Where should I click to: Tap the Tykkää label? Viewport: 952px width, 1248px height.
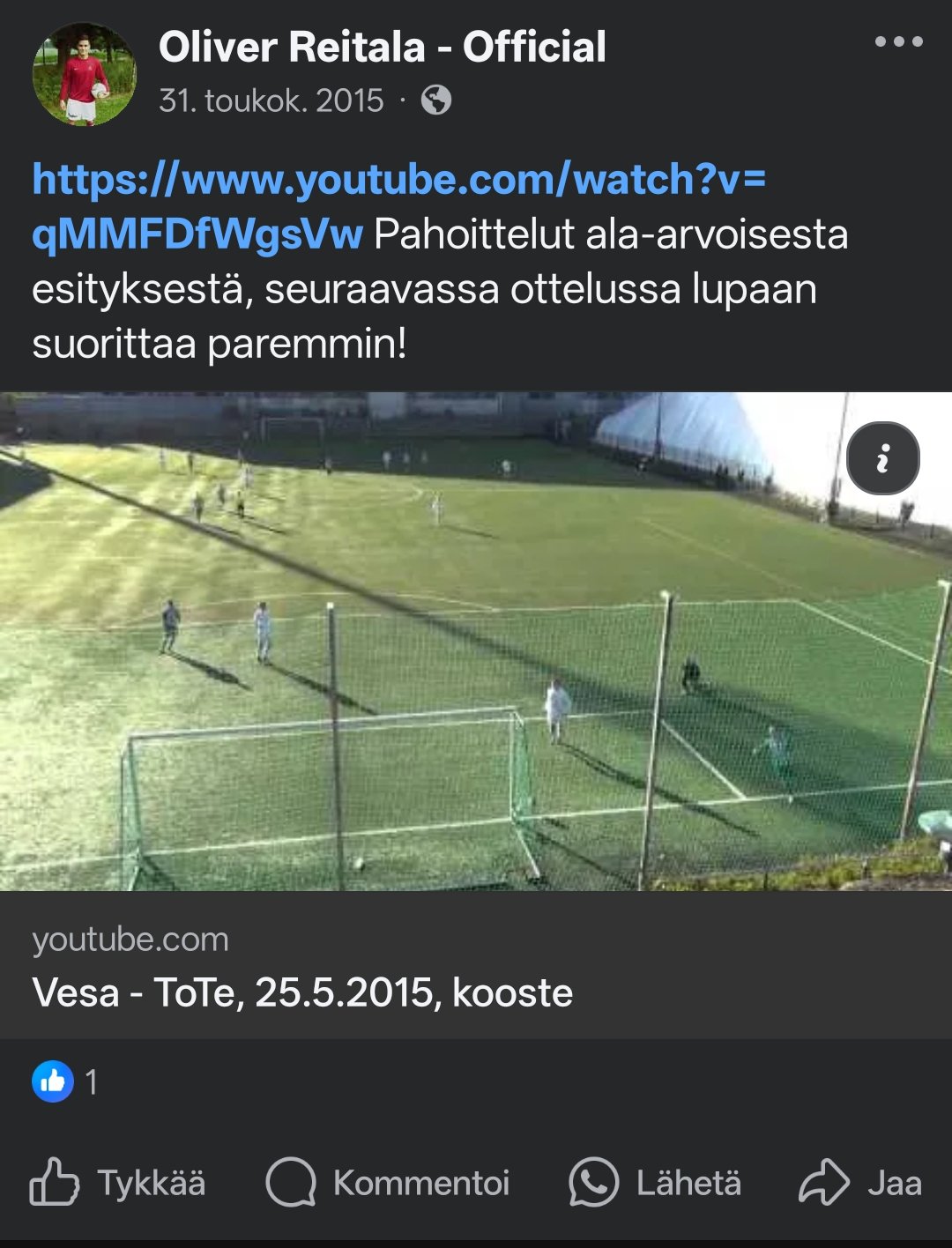pos(152,1183)
